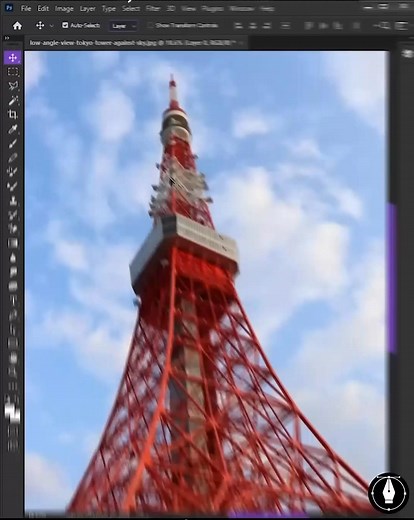Image resolution: width=414 pixels, height=520 pixels.
Task: Open the Plugins menu
Action: pyautogui.click(x=212, y=8)
